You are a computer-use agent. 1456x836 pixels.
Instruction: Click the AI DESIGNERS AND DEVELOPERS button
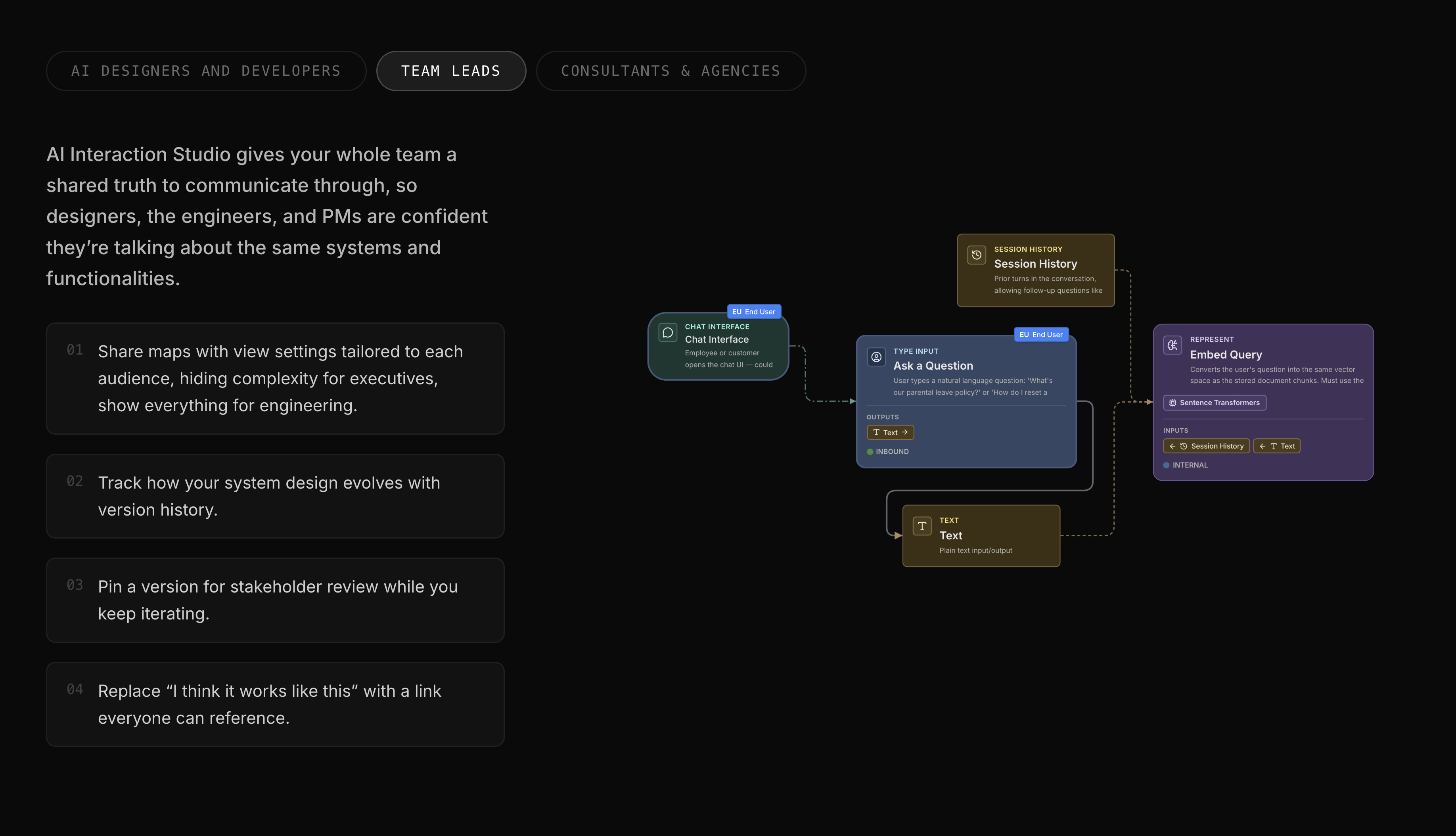pyautogui.click(x=206, y=71)
